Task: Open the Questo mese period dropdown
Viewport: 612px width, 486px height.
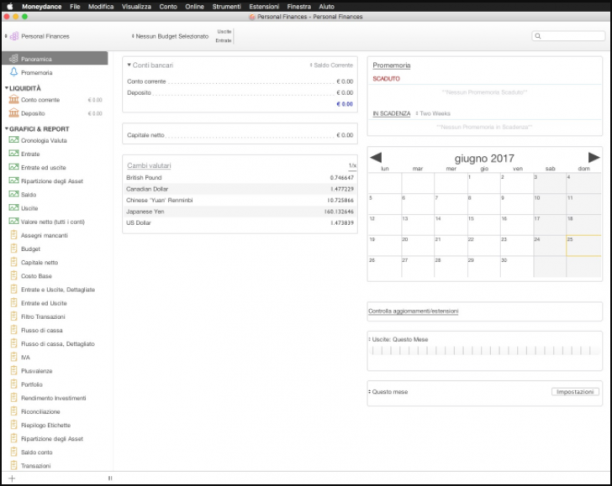Action: (x=388, y=392)
